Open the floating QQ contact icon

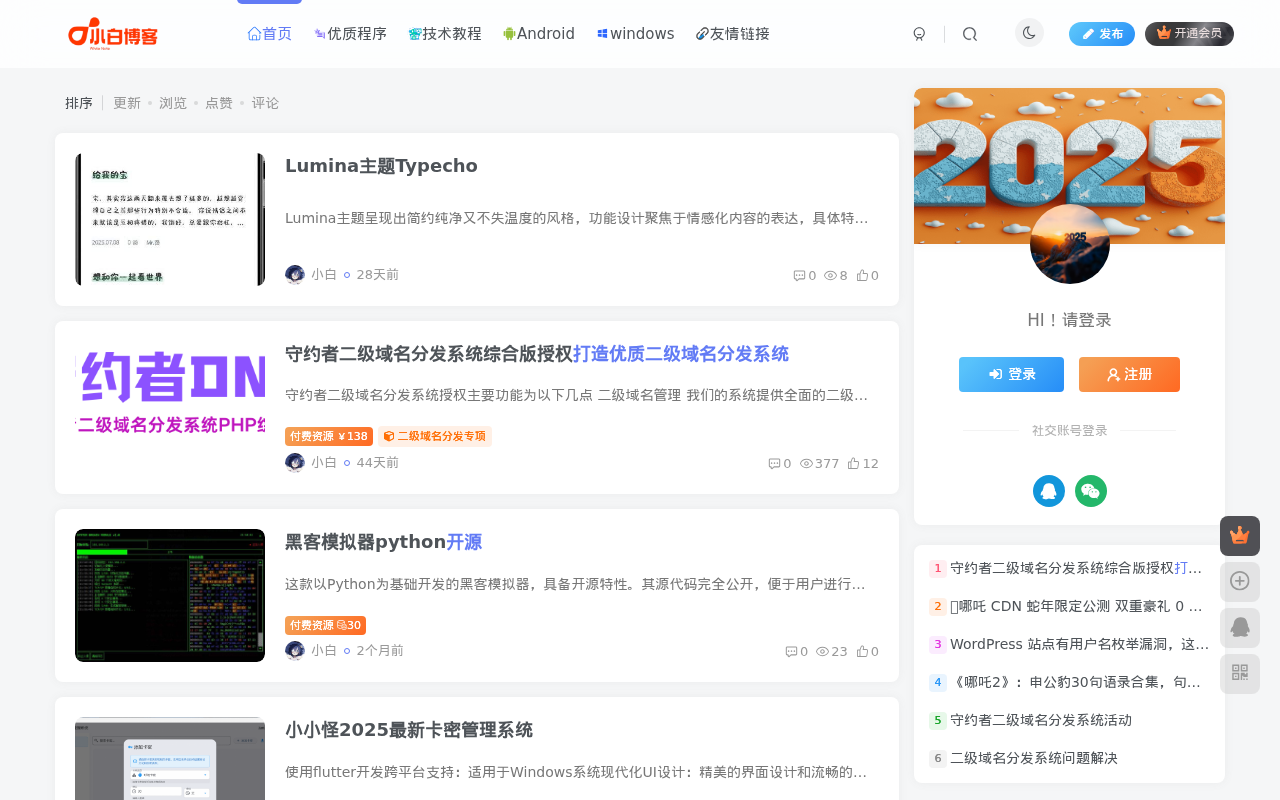point(1239,627)
